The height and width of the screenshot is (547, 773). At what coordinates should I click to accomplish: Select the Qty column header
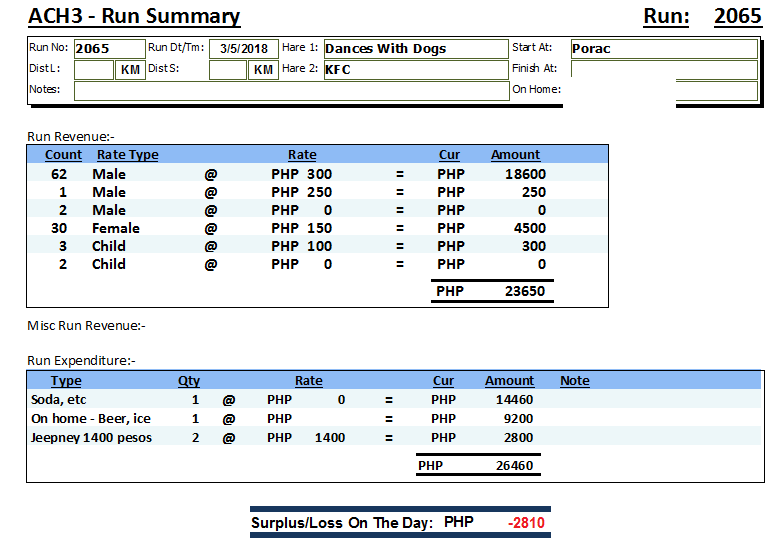[x=189, y=381]
